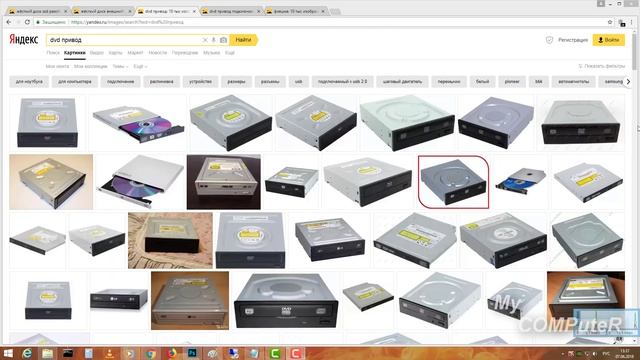Open the black drive with DVD logo front thumbnail
Viewport: 640px width, 360px height.
coord(286,300)
